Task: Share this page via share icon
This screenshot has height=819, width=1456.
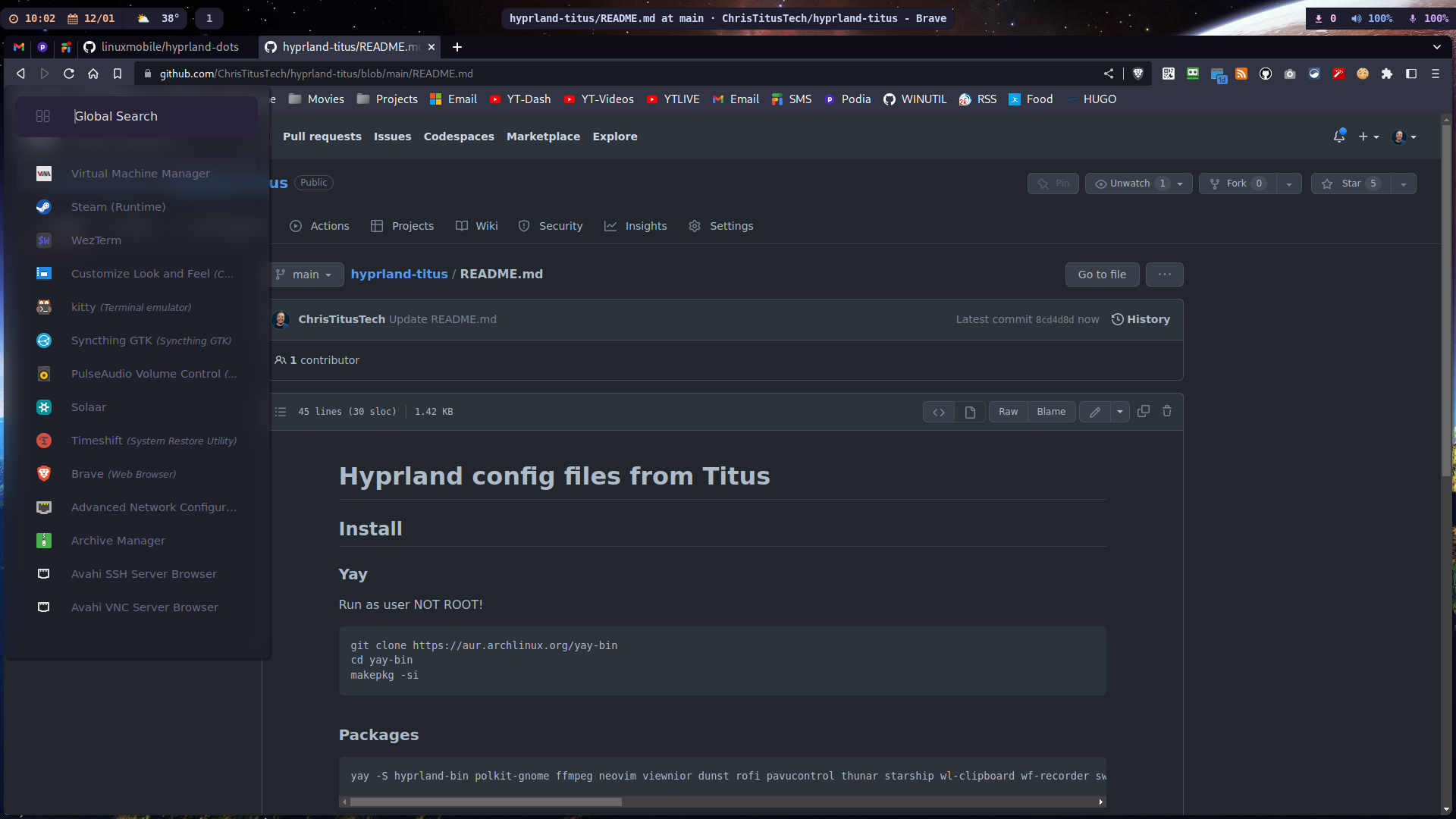Action: pyautogui.click(x=1109, y=74)
